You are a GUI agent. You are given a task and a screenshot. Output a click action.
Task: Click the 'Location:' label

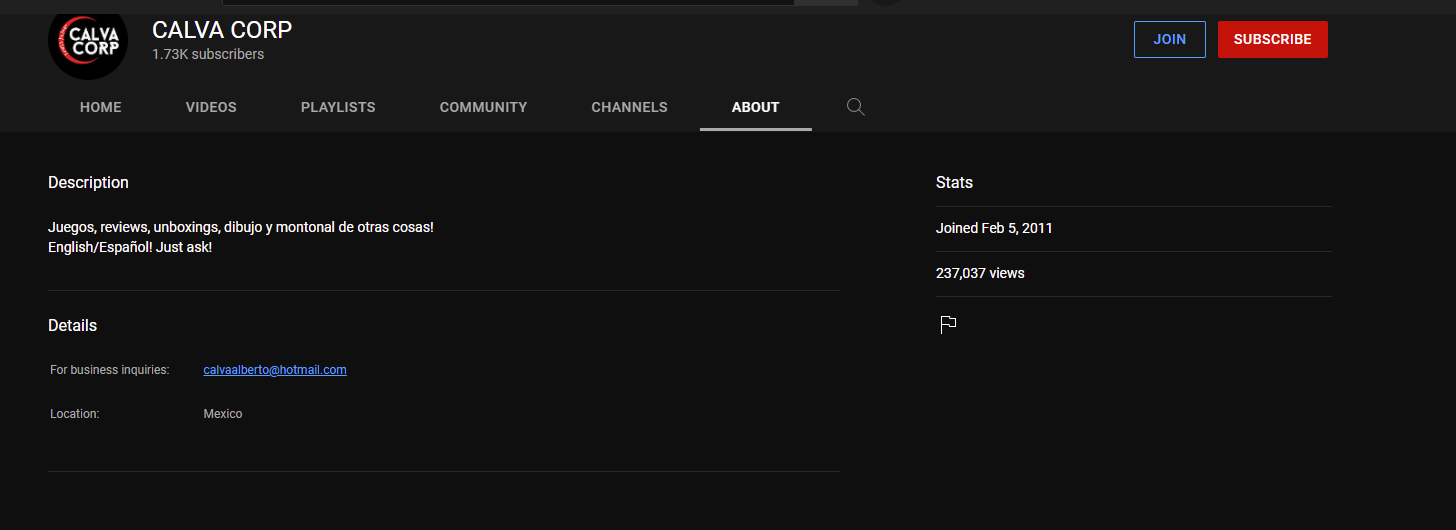click(x=75, y=414)
